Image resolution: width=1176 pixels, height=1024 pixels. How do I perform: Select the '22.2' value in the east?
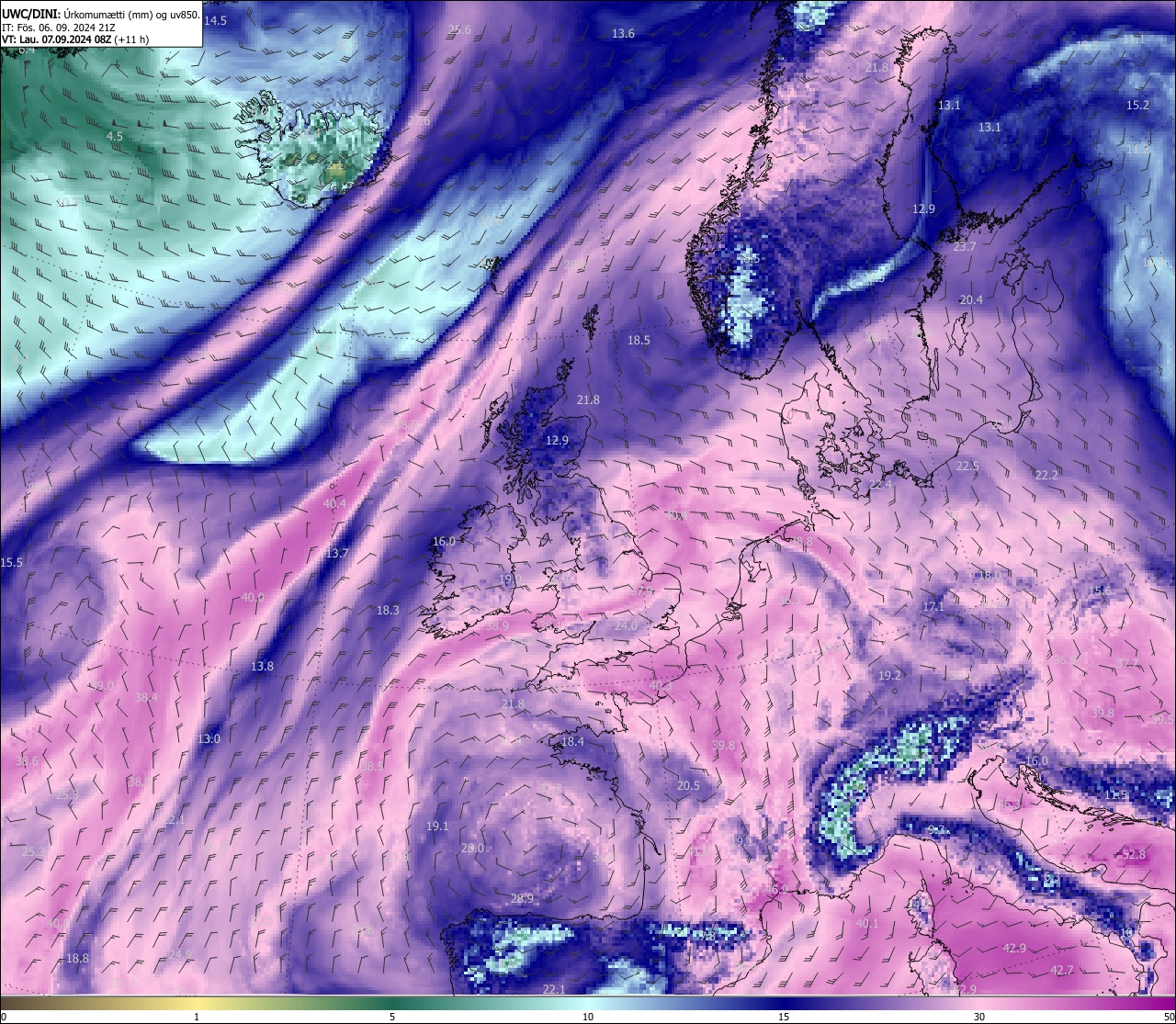pos(1046,475)
